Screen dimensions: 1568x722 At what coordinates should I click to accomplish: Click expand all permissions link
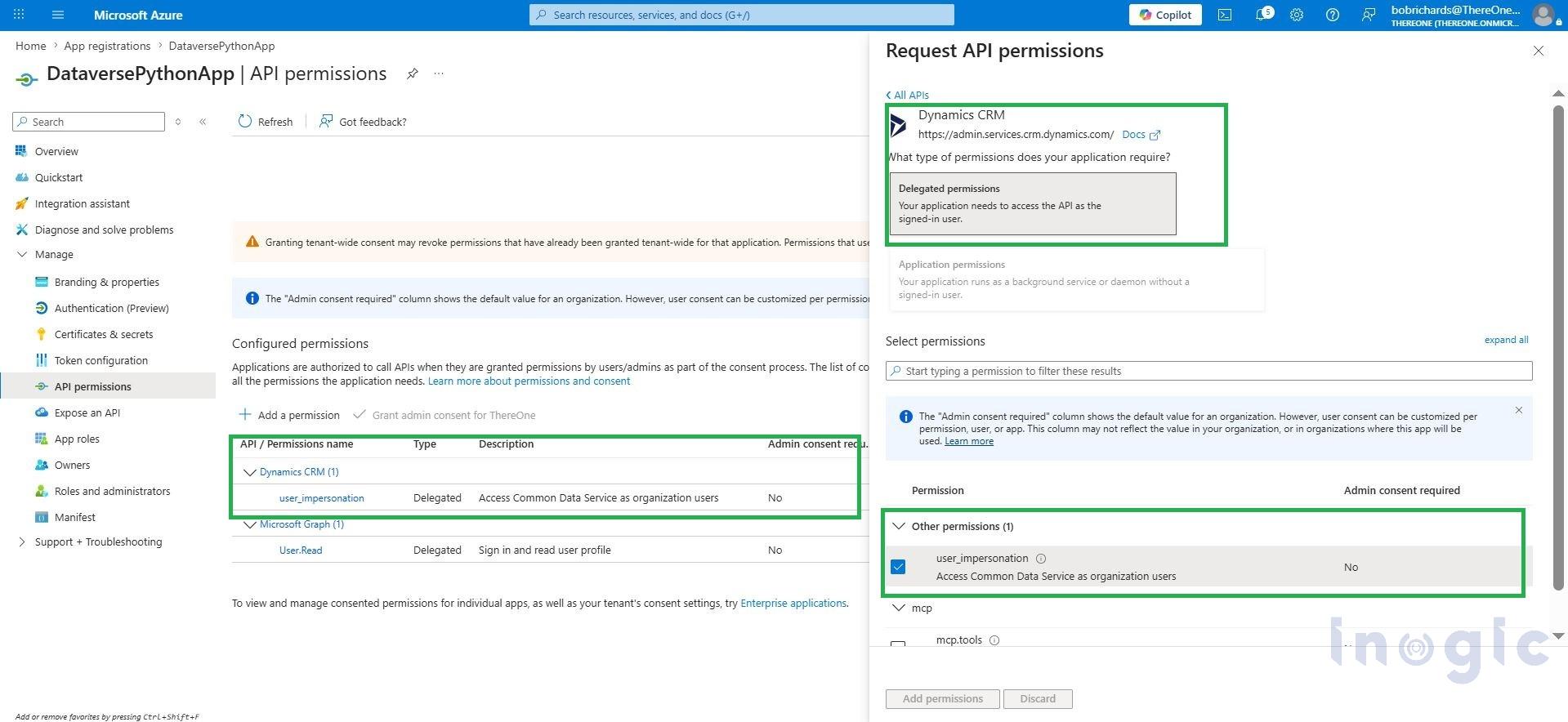pyautogui.click(x=1506, y=340)
